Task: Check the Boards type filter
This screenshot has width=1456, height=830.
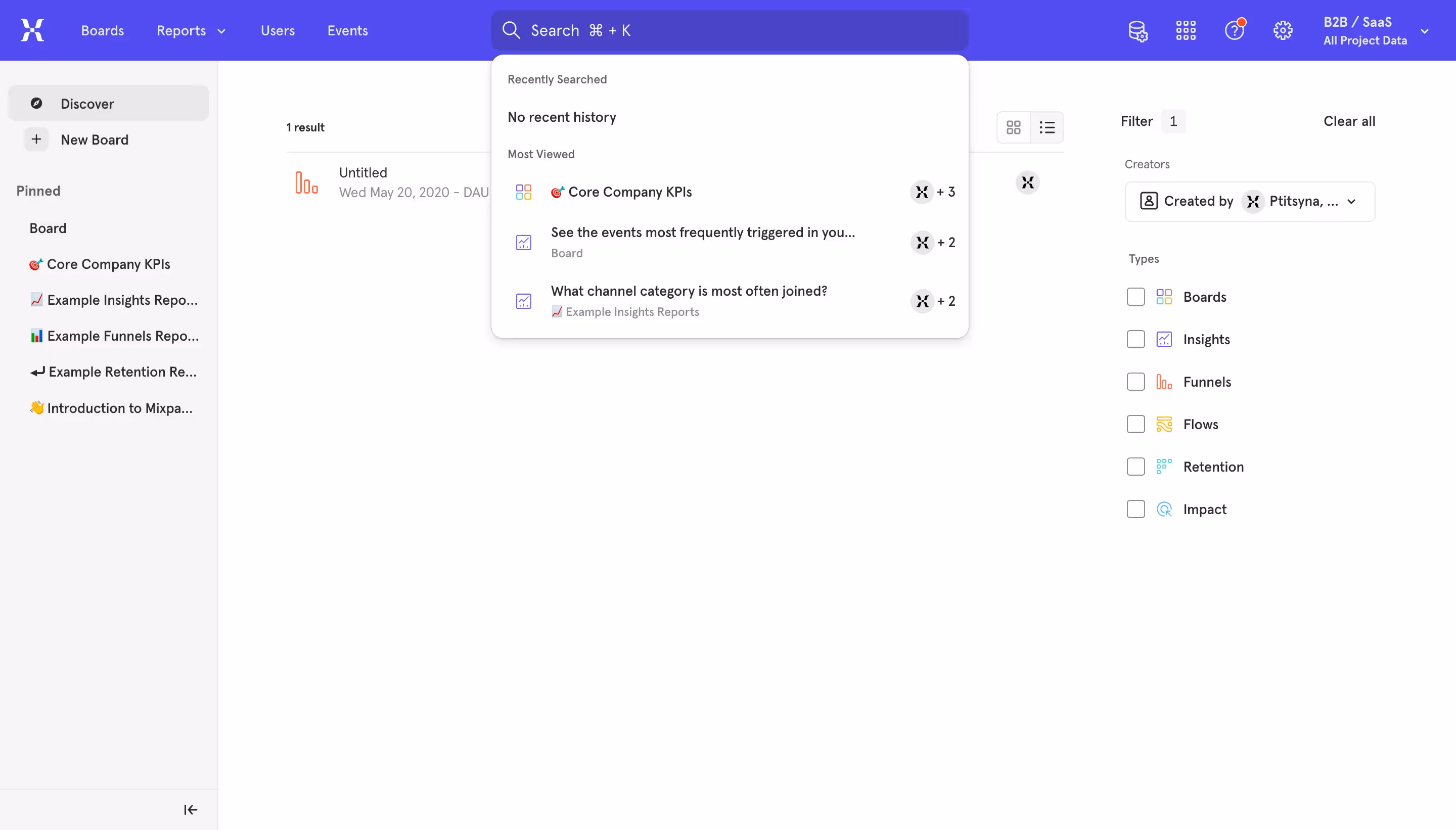Action: (x=1135, y=296)
